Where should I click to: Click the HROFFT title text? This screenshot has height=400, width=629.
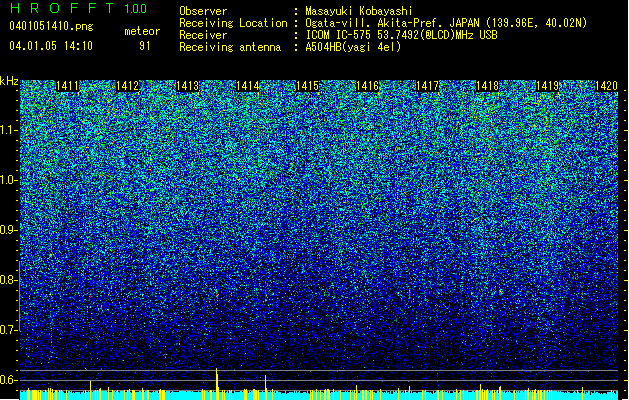pyautogui.click(x=62, y=8)
